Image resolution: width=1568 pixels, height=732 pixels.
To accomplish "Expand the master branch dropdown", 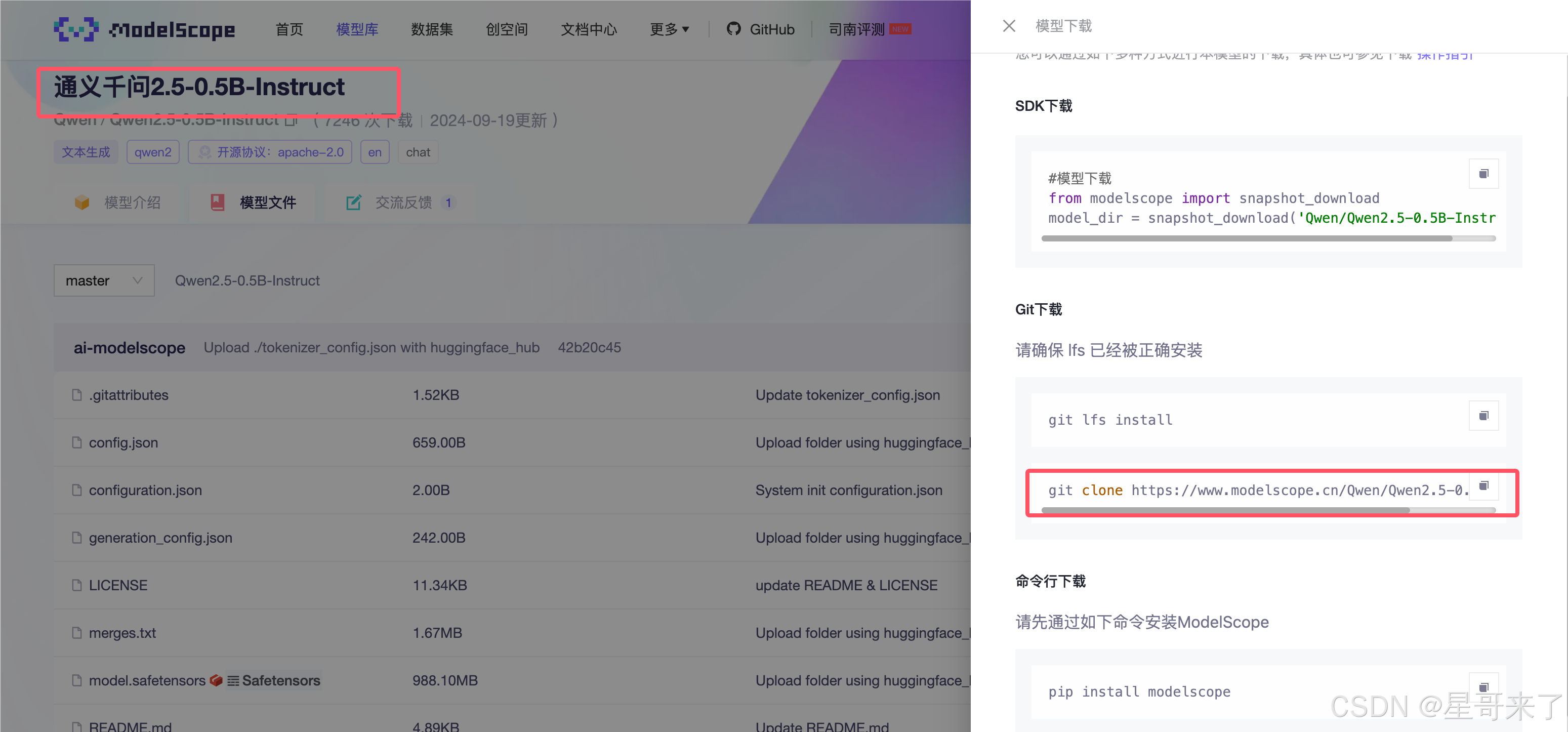I will pyautogui.click(x=104, y=281).
